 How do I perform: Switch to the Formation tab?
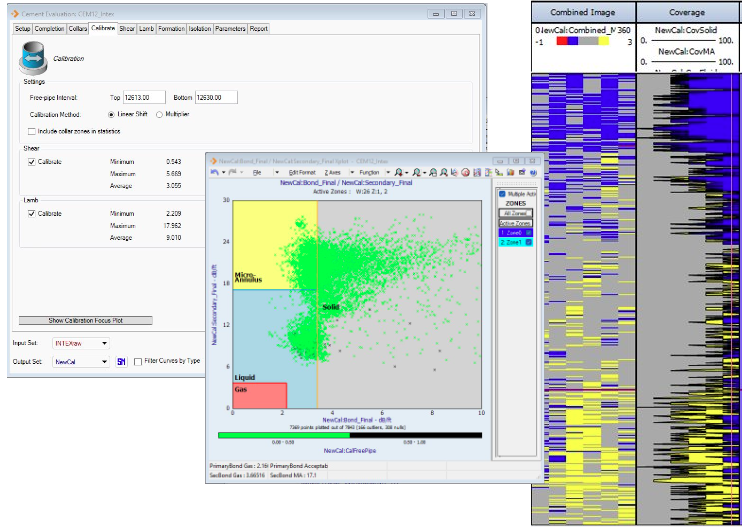point(171,29)
